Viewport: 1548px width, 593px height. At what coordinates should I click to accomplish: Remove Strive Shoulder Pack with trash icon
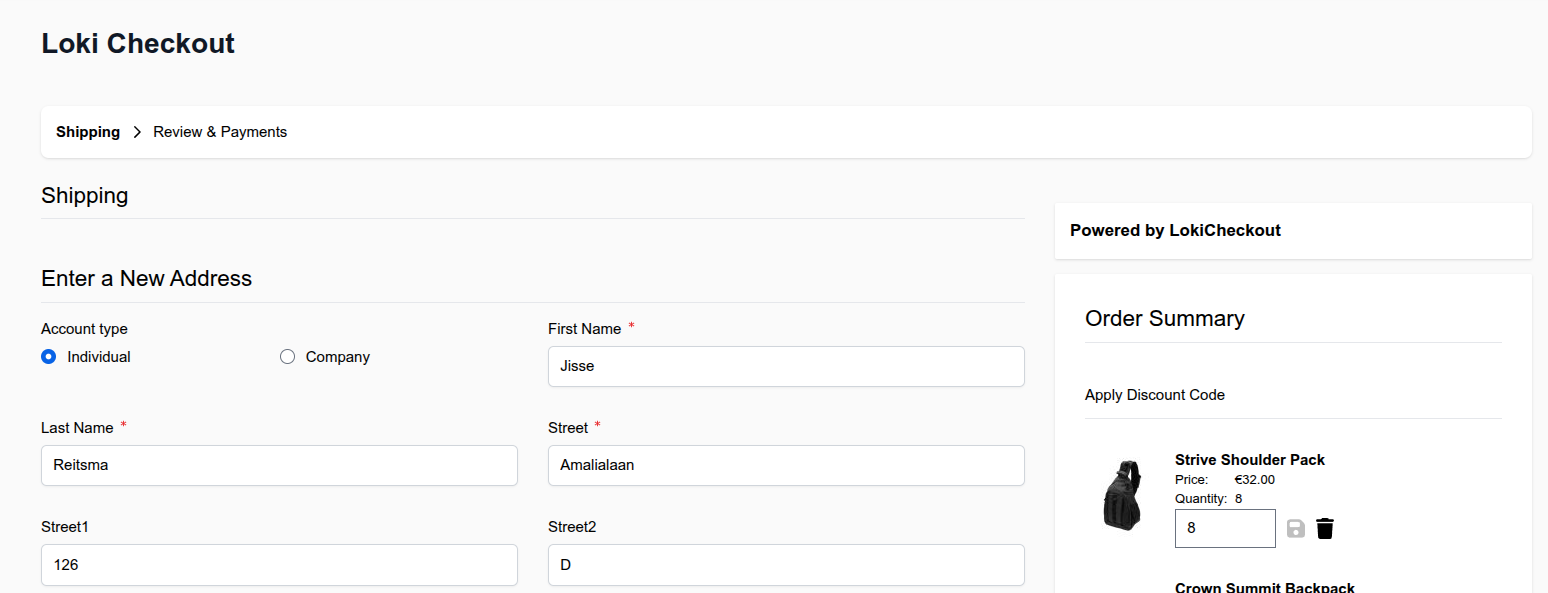1325,529
